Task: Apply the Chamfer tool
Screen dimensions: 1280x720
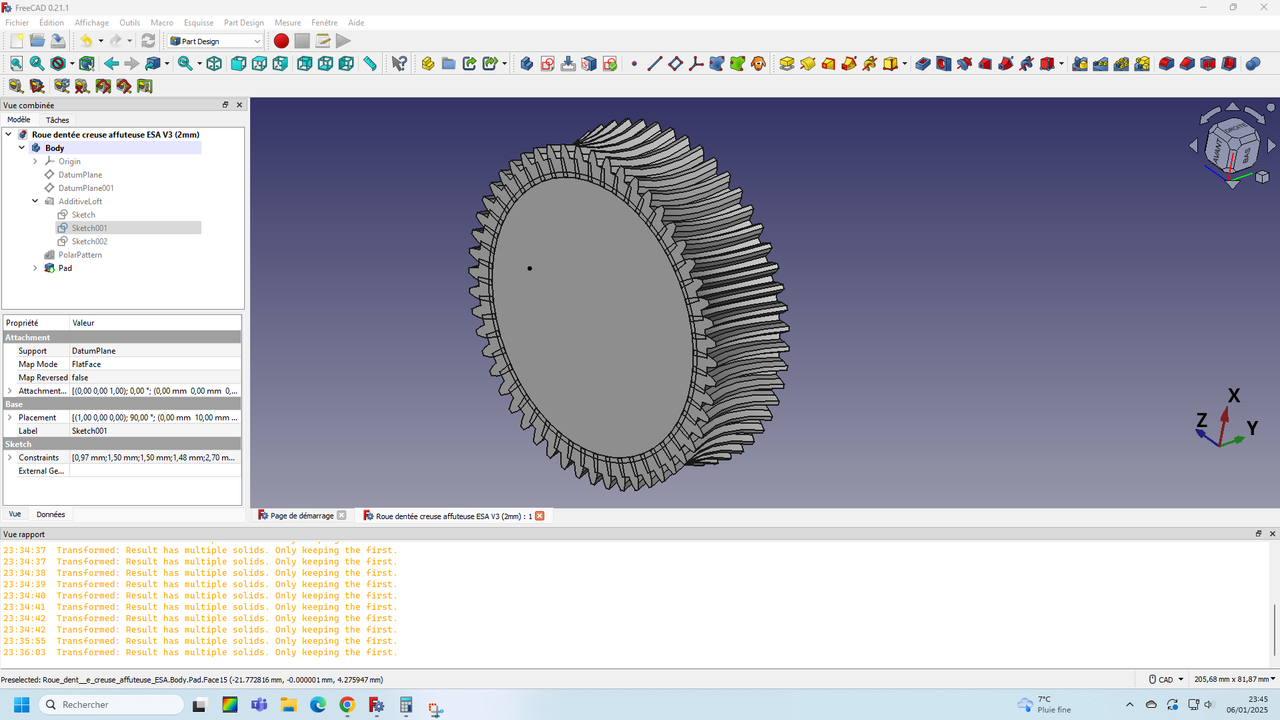Action: [1187, 64]
